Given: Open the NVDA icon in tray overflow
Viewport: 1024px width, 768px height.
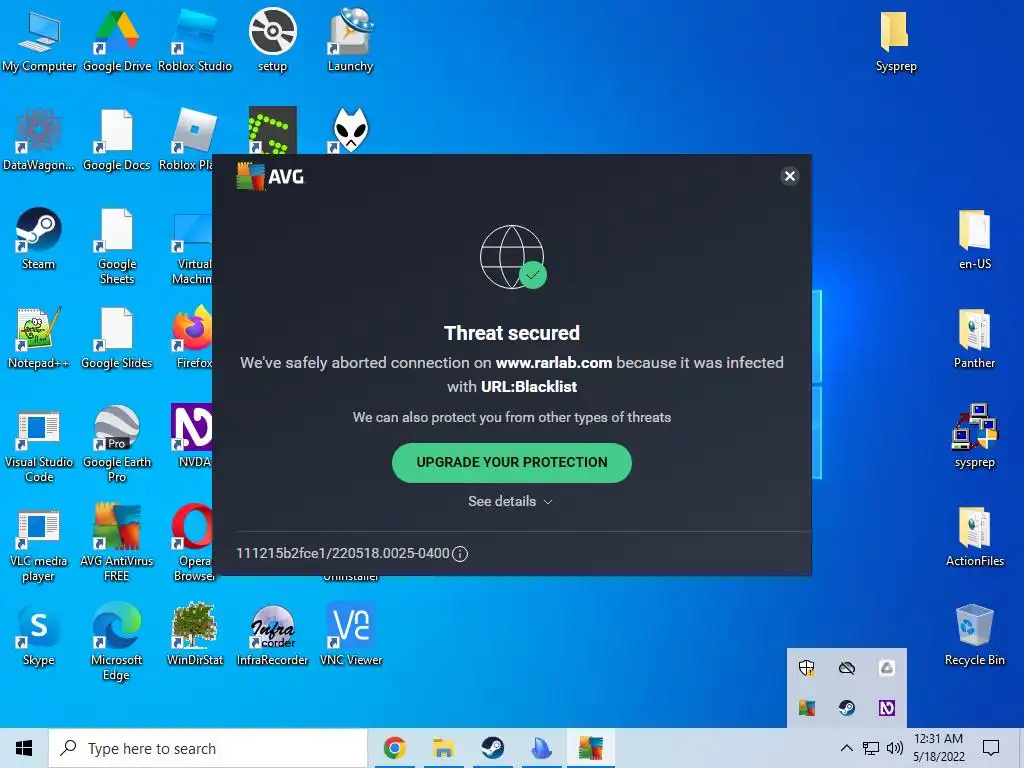Looking at the screenshot, I should pyautogui.click(x=887, y=708).
